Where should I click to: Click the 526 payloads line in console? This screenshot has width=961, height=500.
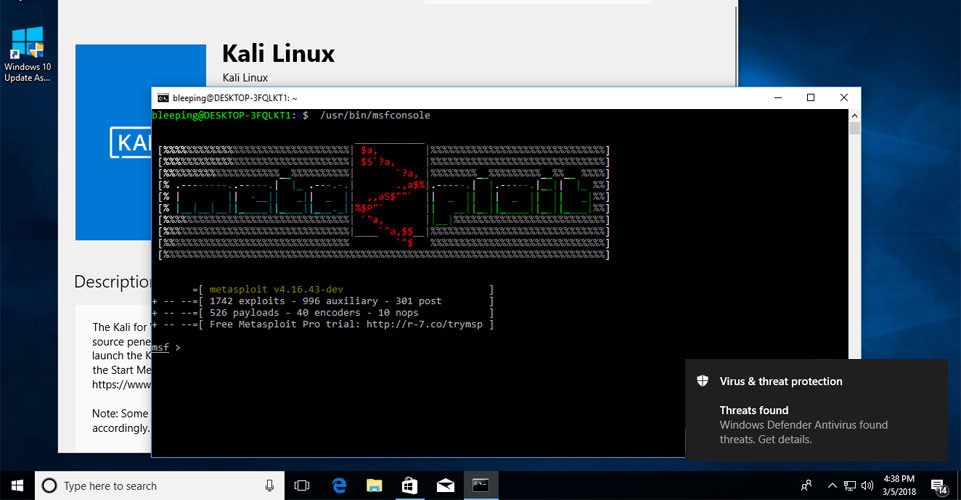314,312
